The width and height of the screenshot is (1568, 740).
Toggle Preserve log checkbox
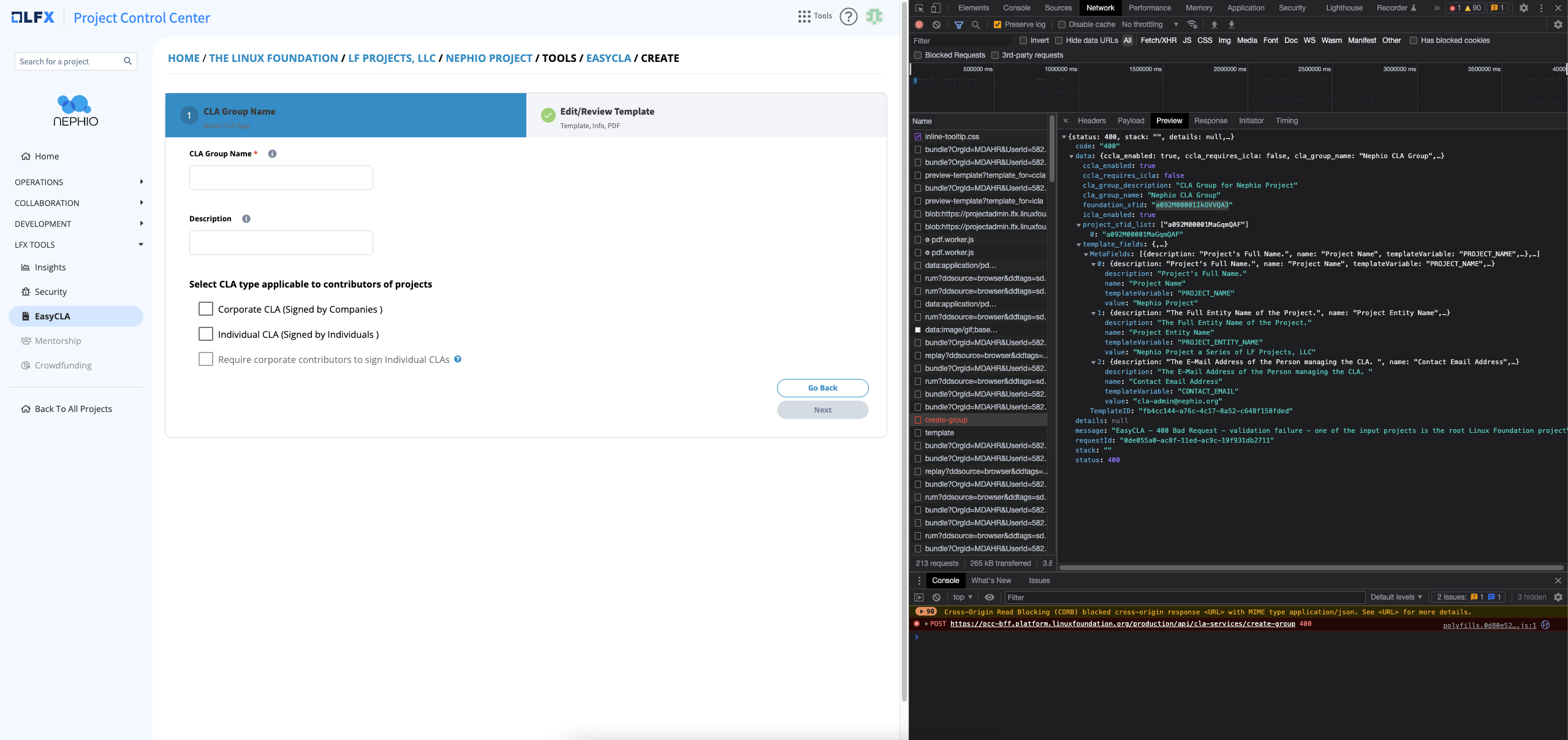tap(998, 25)
